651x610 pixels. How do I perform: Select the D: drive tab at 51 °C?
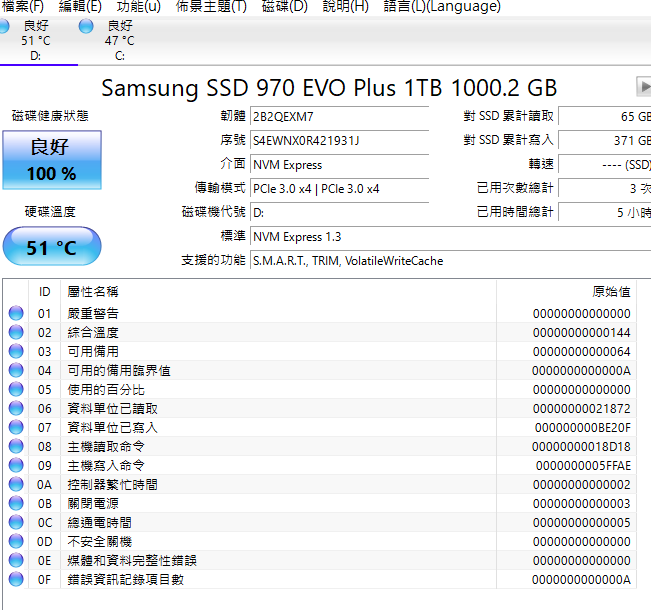point(37,40)
